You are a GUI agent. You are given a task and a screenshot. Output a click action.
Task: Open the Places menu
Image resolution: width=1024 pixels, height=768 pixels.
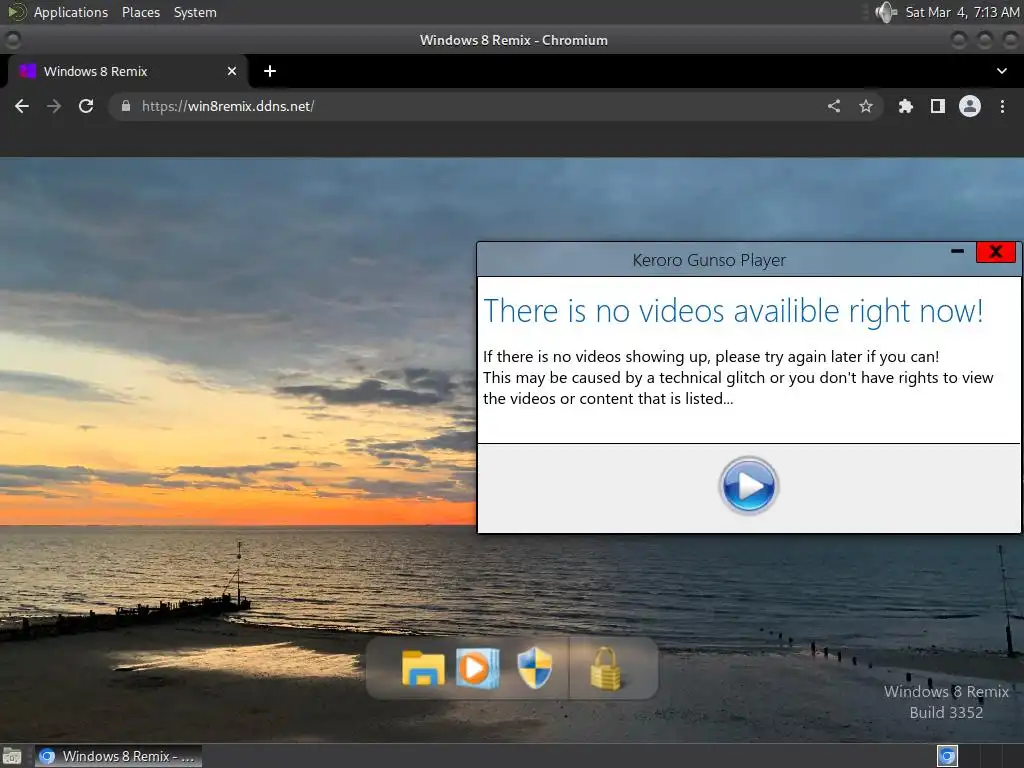point(141,12)
